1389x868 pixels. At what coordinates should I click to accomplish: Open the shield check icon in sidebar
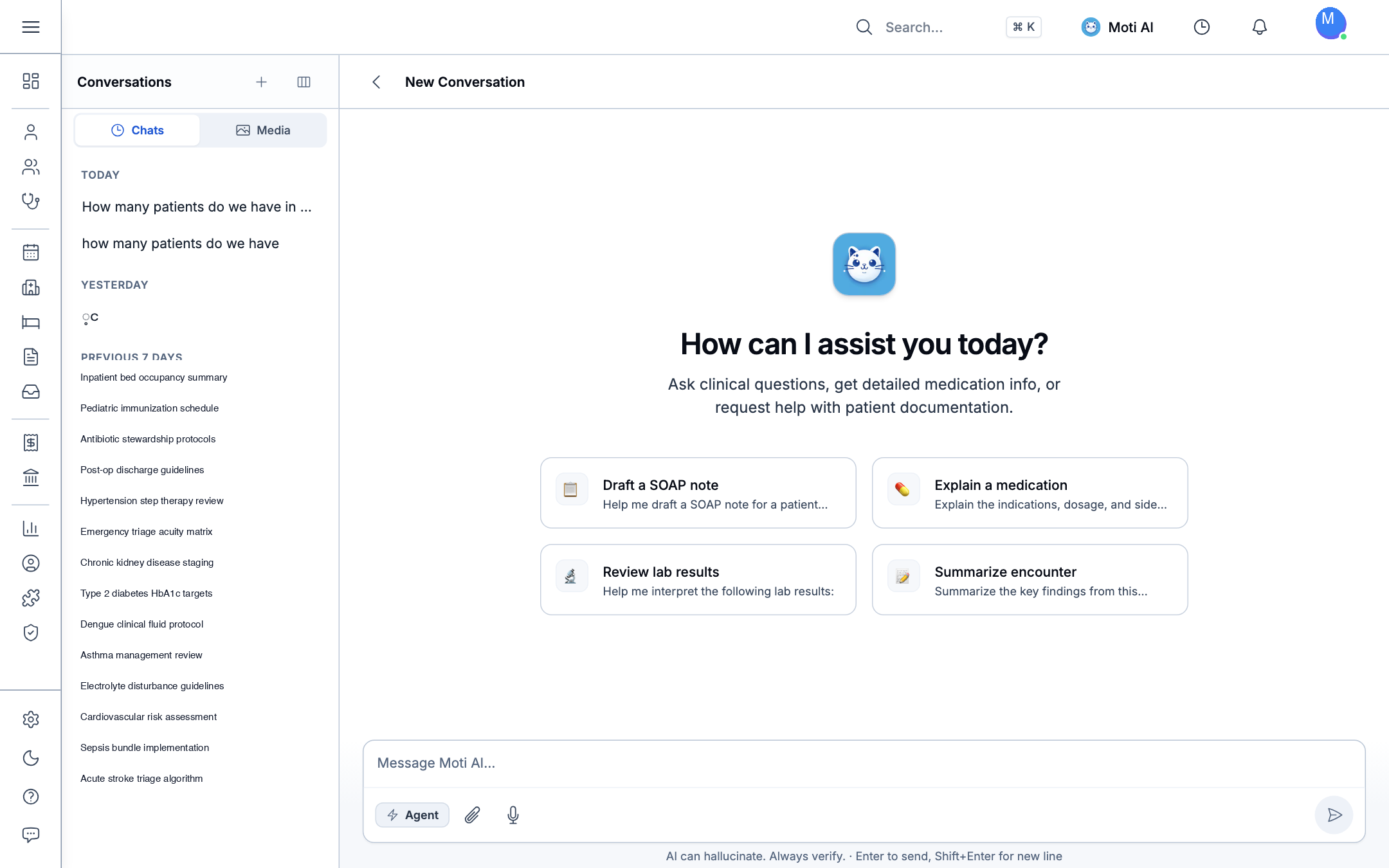coord(30,633)
